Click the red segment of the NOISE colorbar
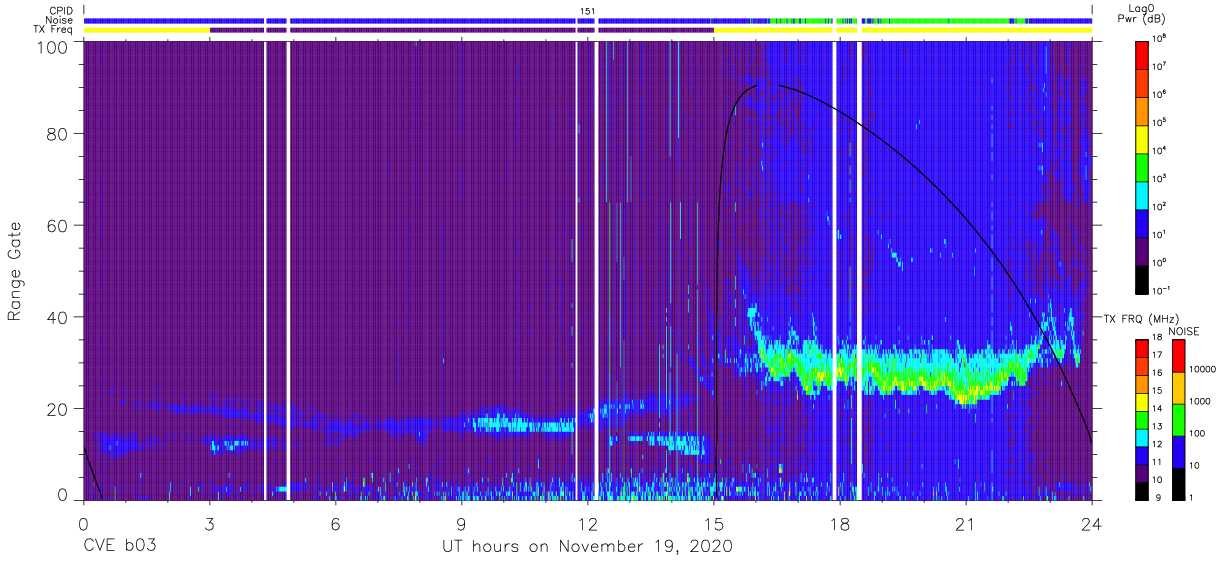 (x=1178, y=356)
